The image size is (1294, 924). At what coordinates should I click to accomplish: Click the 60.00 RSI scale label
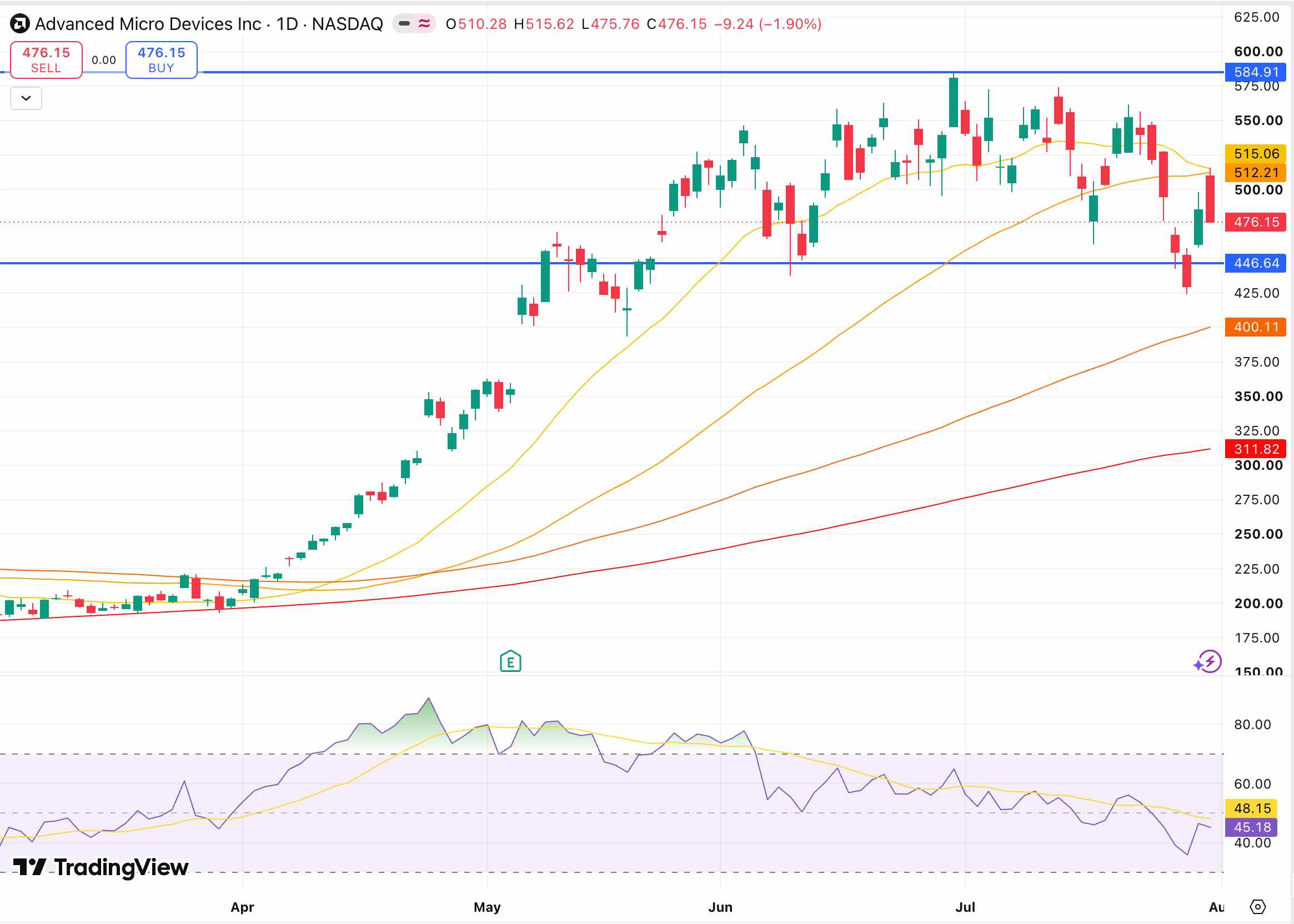[x=1252, y=784]
